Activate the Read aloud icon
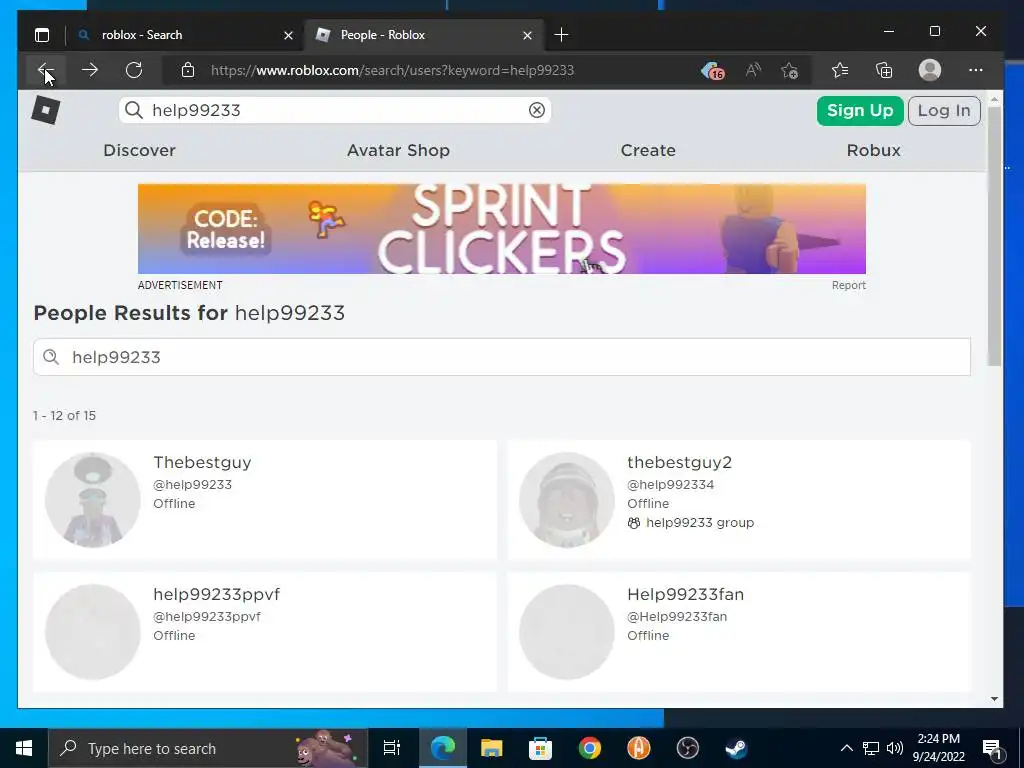Viewport: 1024px width, 768px height. pyautogui.click(x=752, y=70)
